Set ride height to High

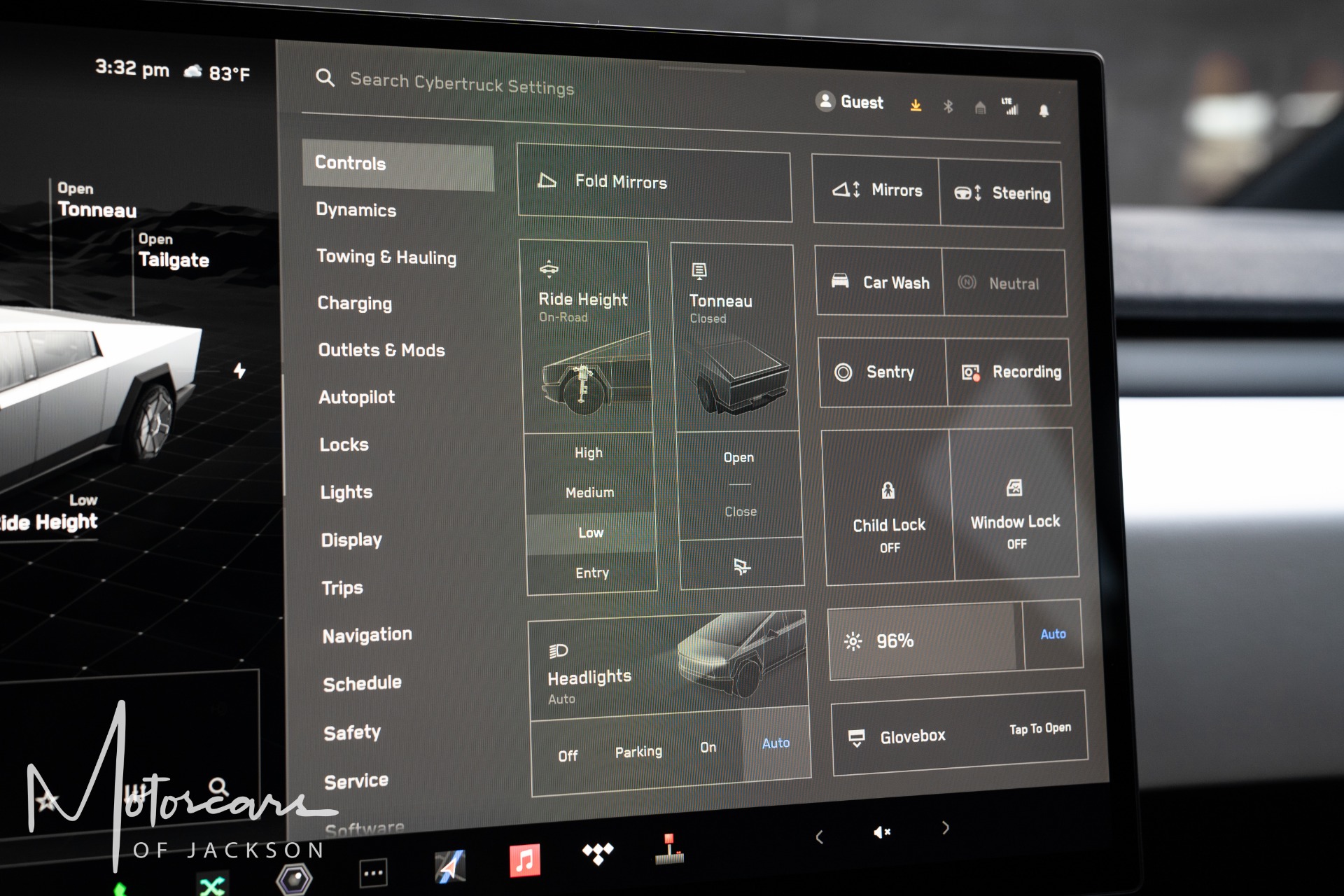pos(589,453)
